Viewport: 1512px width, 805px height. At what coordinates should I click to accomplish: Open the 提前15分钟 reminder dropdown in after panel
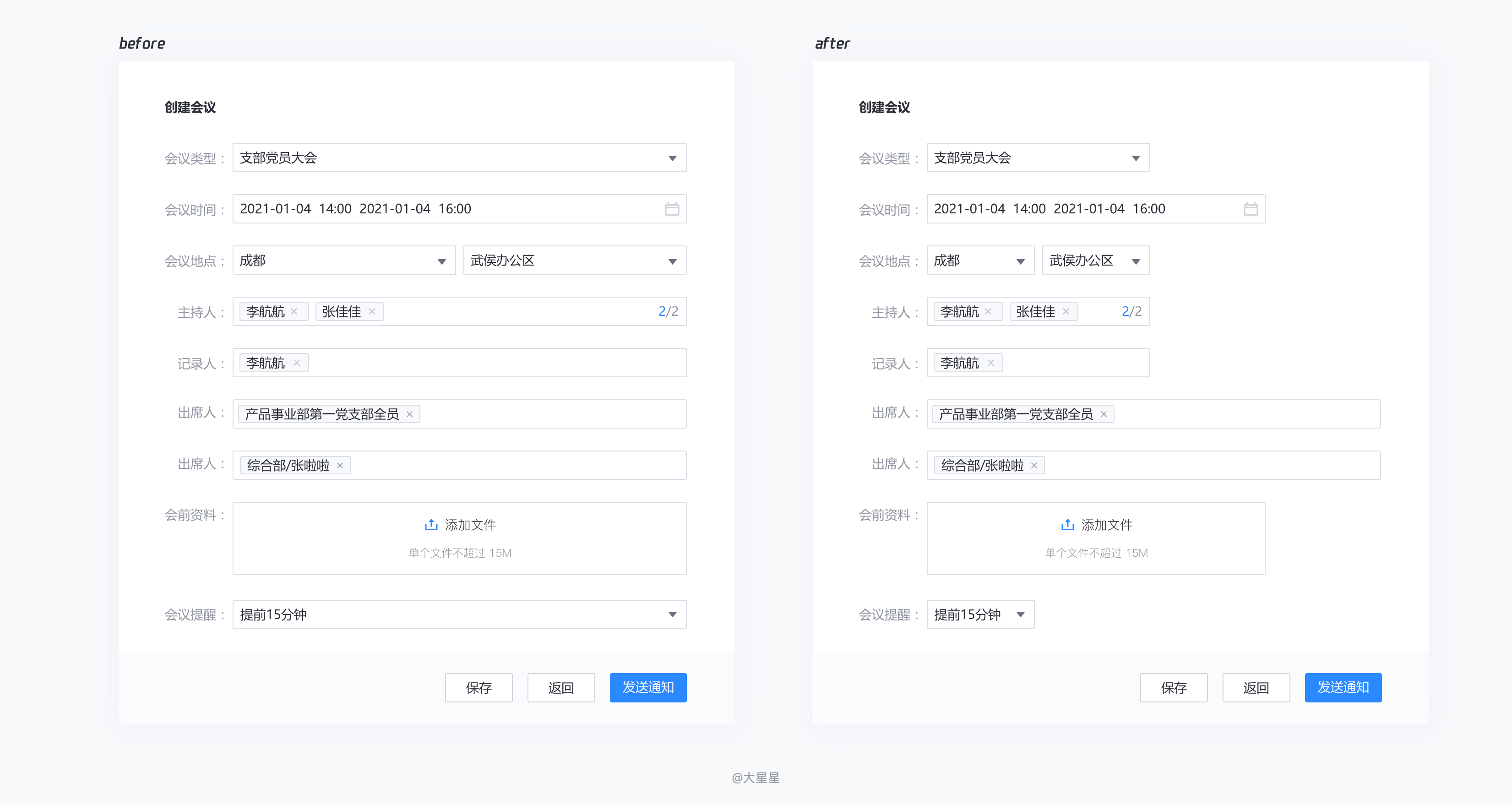[980, 614]
